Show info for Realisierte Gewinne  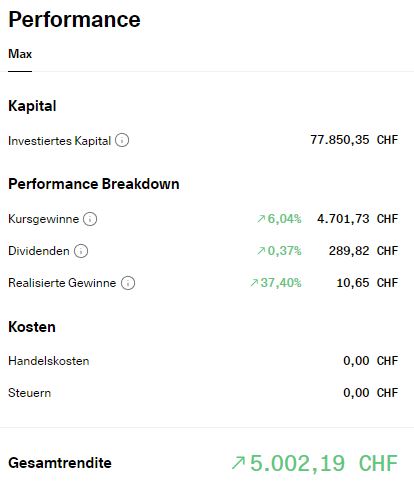[128, 283]
